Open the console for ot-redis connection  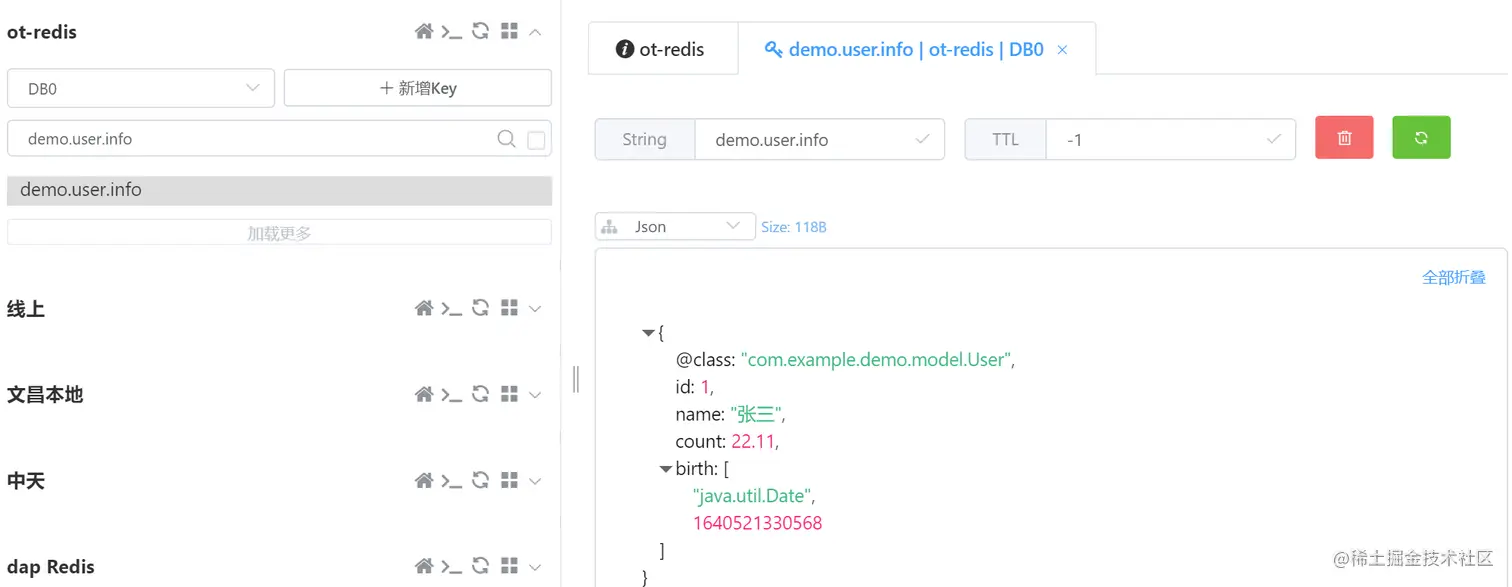(452, 32)
